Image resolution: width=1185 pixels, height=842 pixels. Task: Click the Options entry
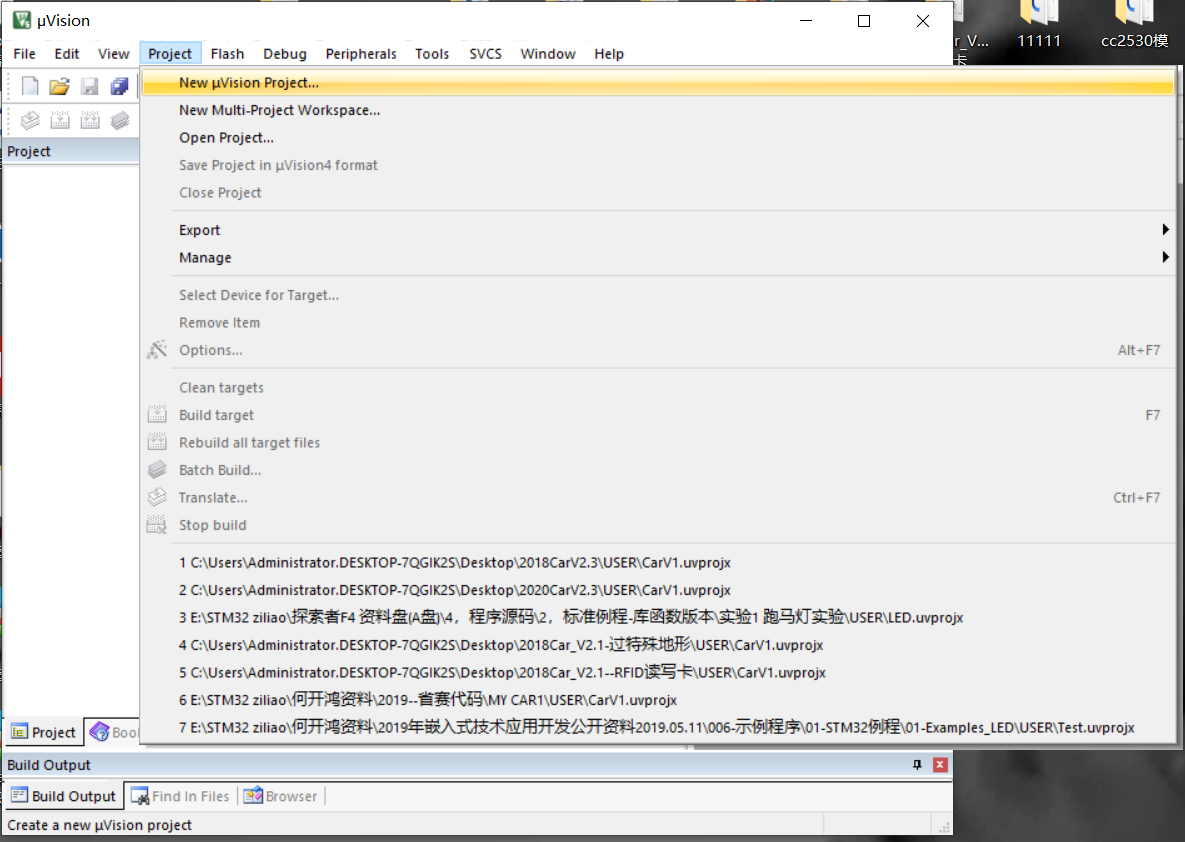pyautogui.click(x=658, y=350)
